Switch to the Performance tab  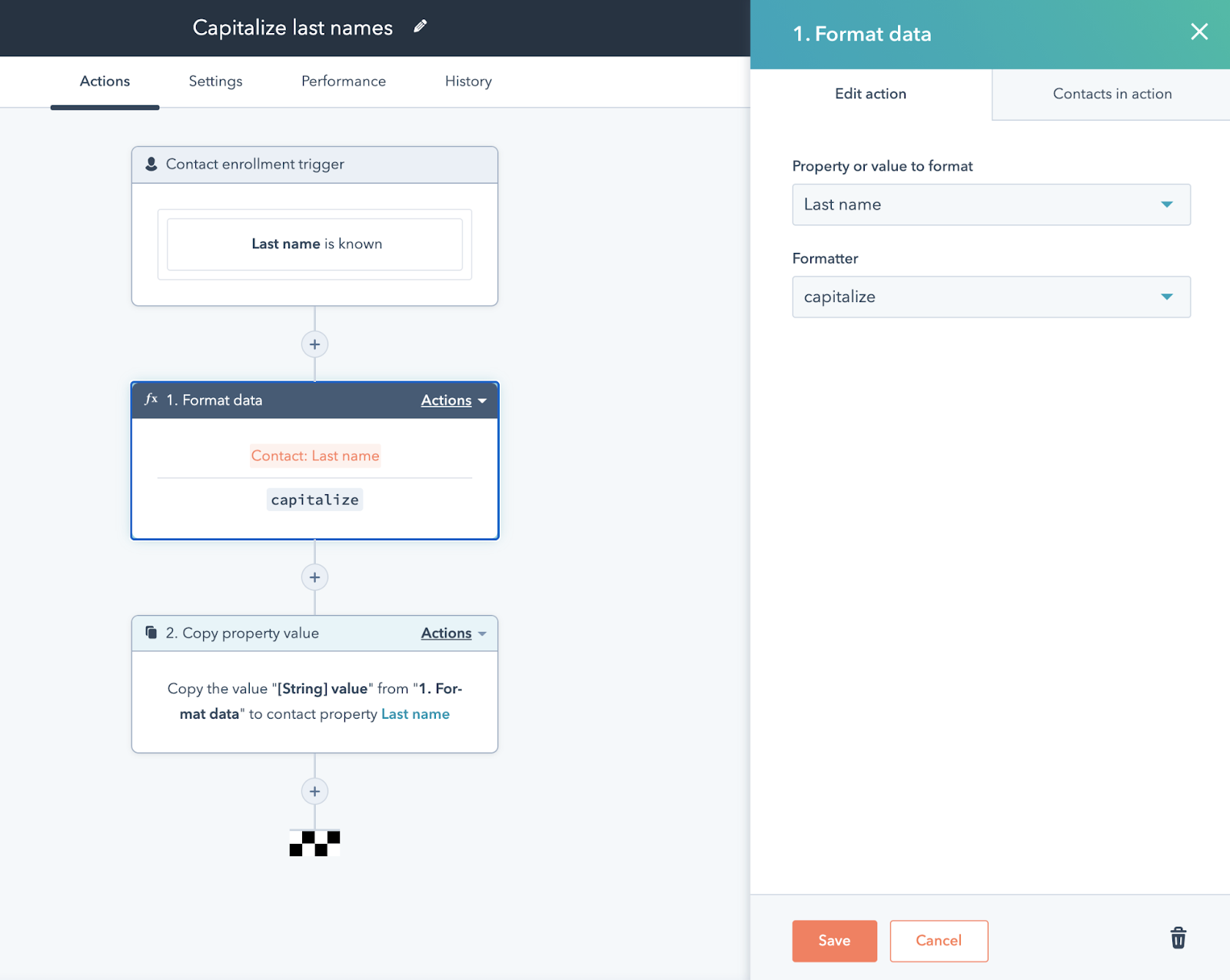pyautogui.click(x=343, y=81)
